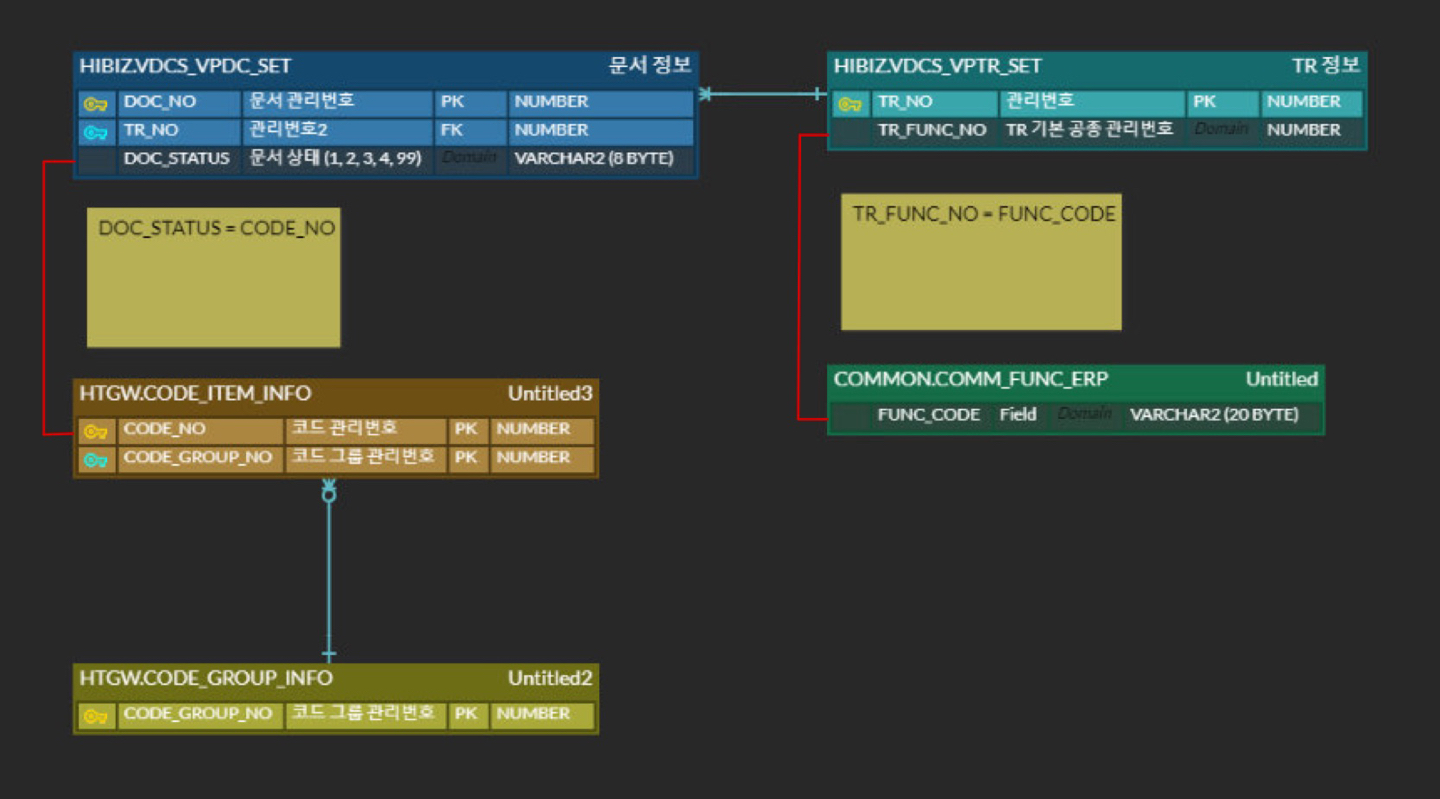1440x799 pixels.
Task: Click the '문서 관리번호' column comment
Action: click(x=302, y=101)
